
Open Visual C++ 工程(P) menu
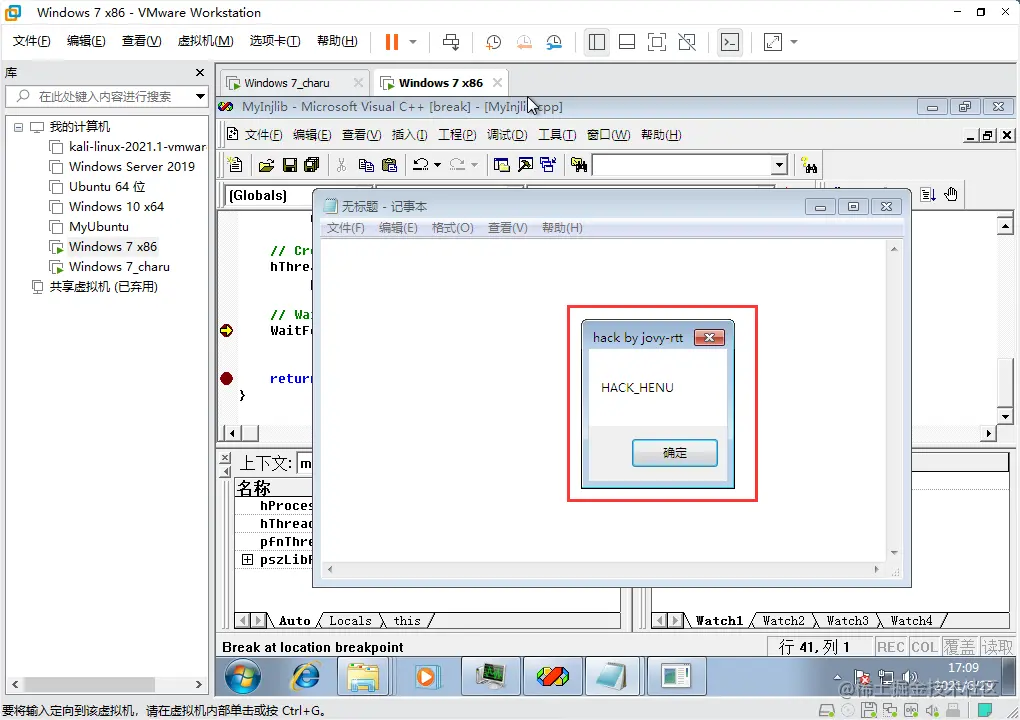(457, 135)
